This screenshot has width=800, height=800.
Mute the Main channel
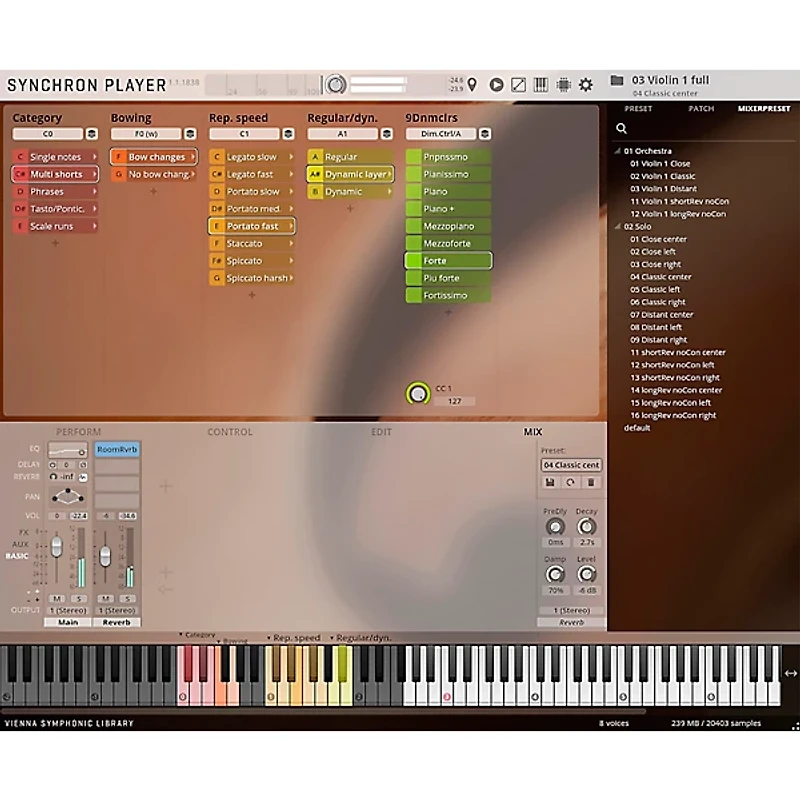pos(57,598)
